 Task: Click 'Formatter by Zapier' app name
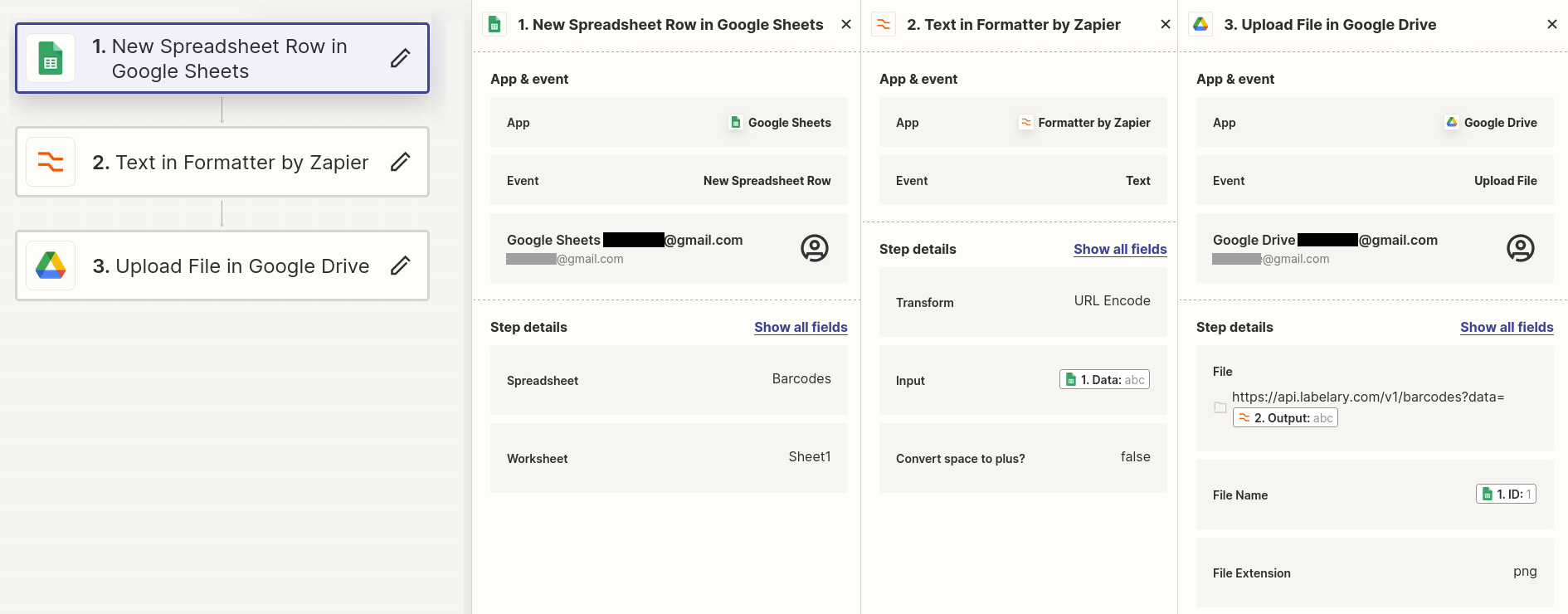click(x=1094, y=123)
